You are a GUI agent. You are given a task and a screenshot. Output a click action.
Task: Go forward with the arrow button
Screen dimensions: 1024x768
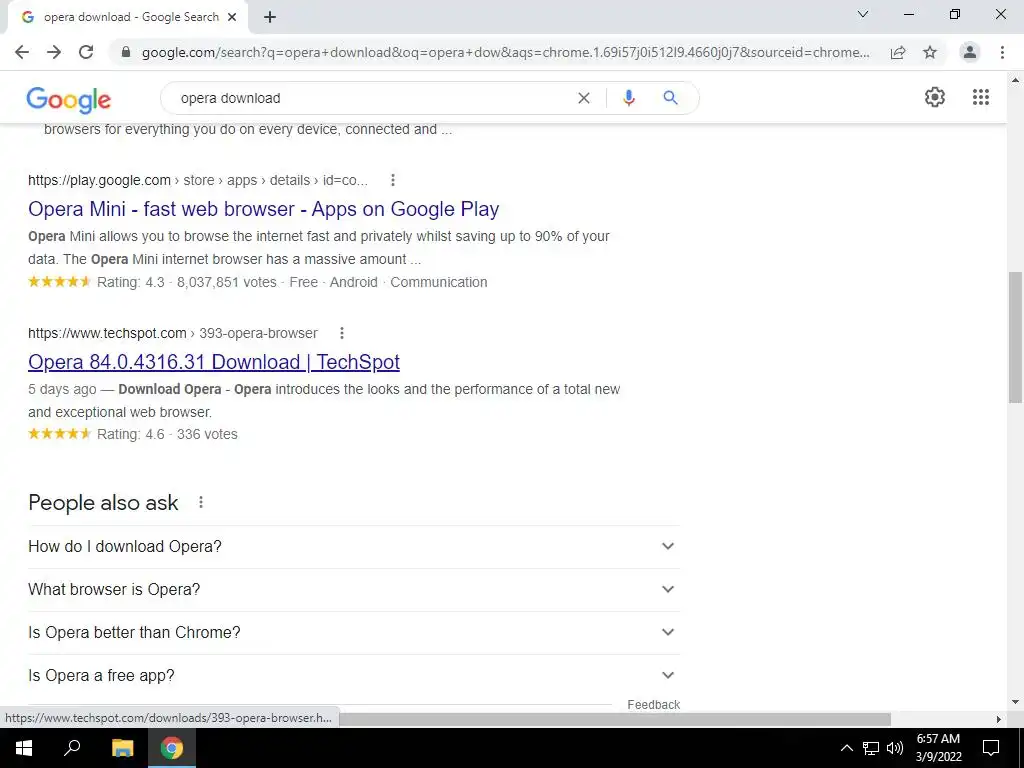tap(54, 52)
